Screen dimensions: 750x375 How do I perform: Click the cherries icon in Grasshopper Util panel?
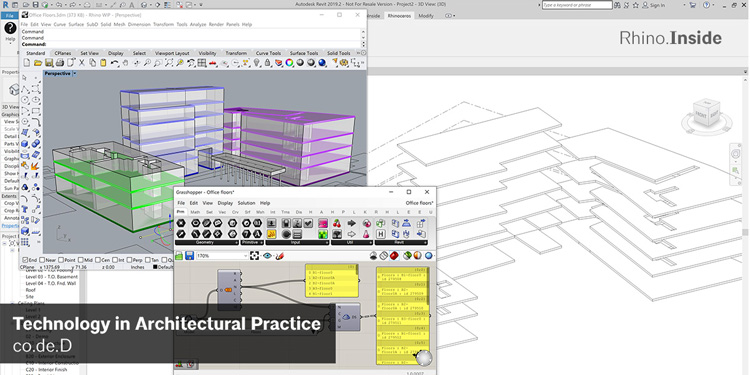pos(337,223)
